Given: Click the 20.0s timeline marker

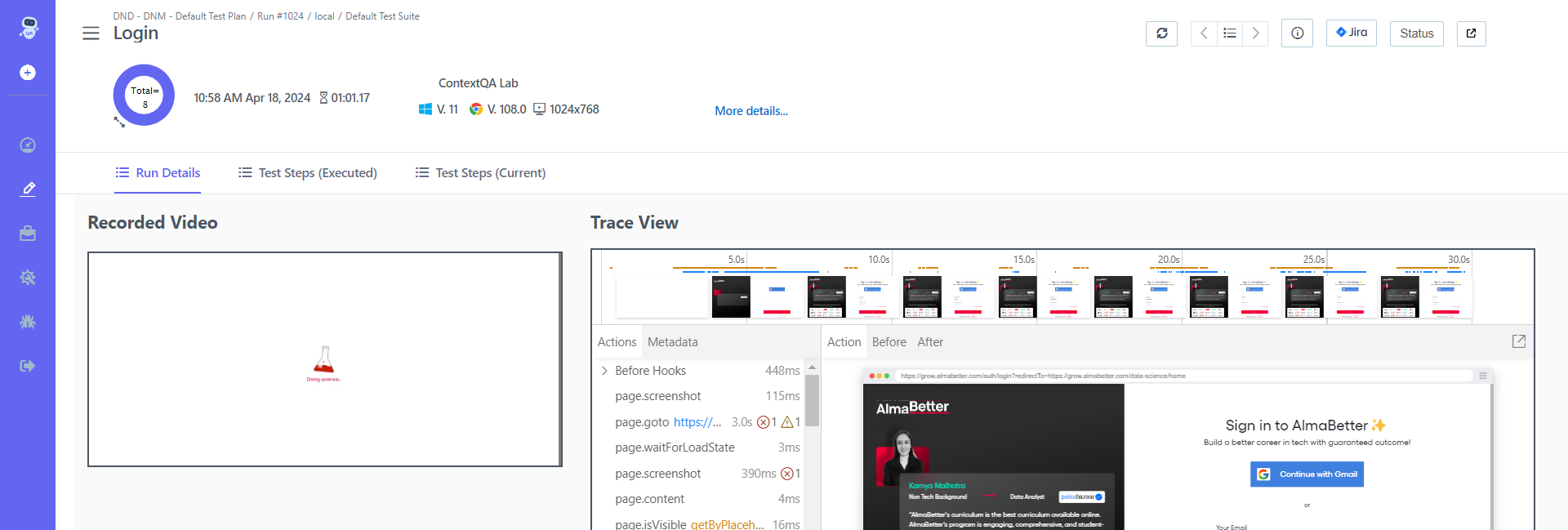Looking at the screenshot, I should 1169,260.
